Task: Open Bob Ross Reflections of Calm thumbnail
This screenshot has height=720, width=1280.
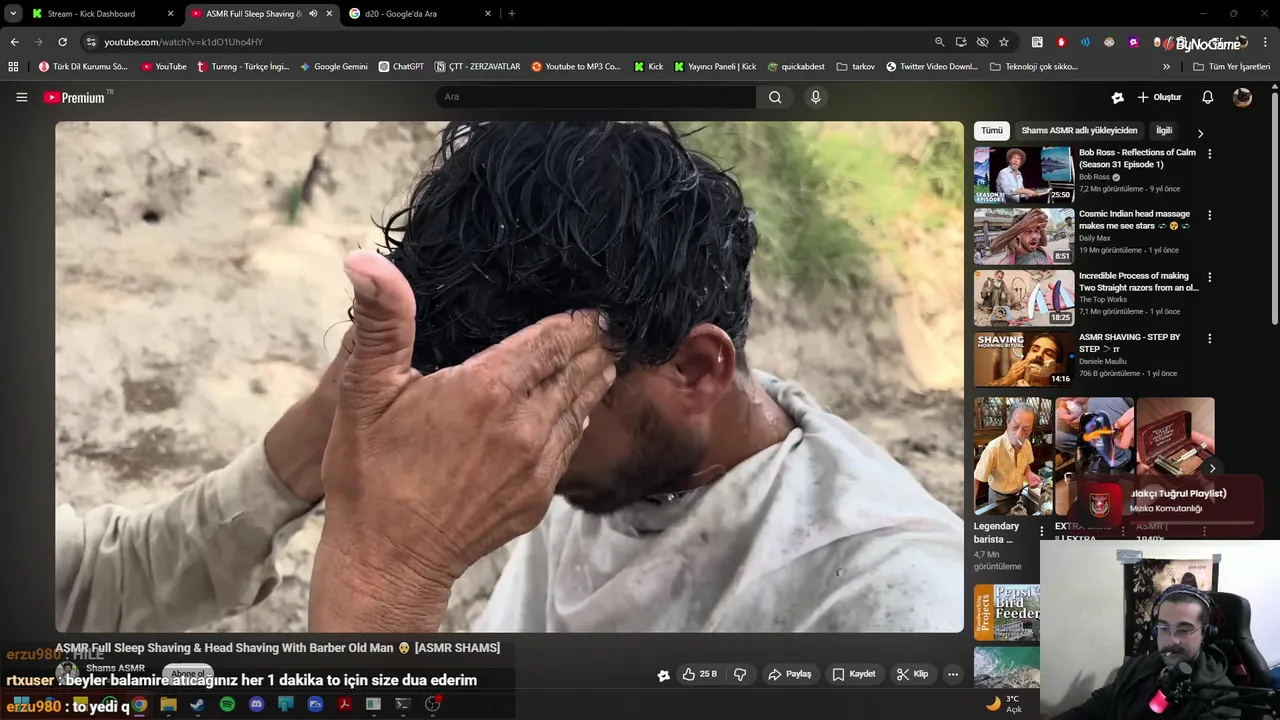Action: click(1024, 175)
